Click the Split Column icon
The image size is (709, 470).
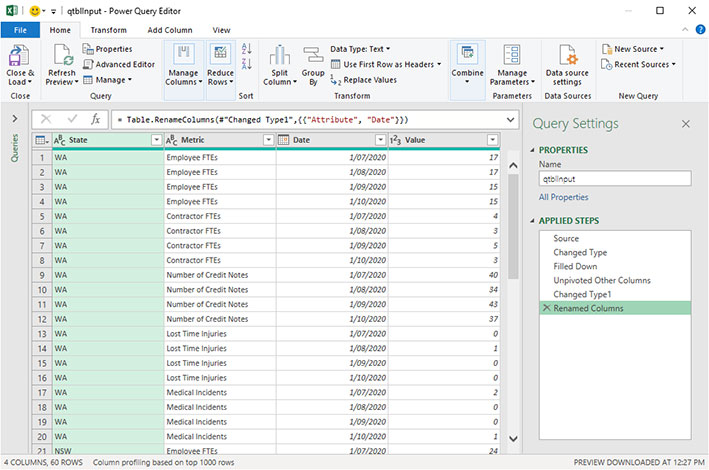(x=279, y=55)
